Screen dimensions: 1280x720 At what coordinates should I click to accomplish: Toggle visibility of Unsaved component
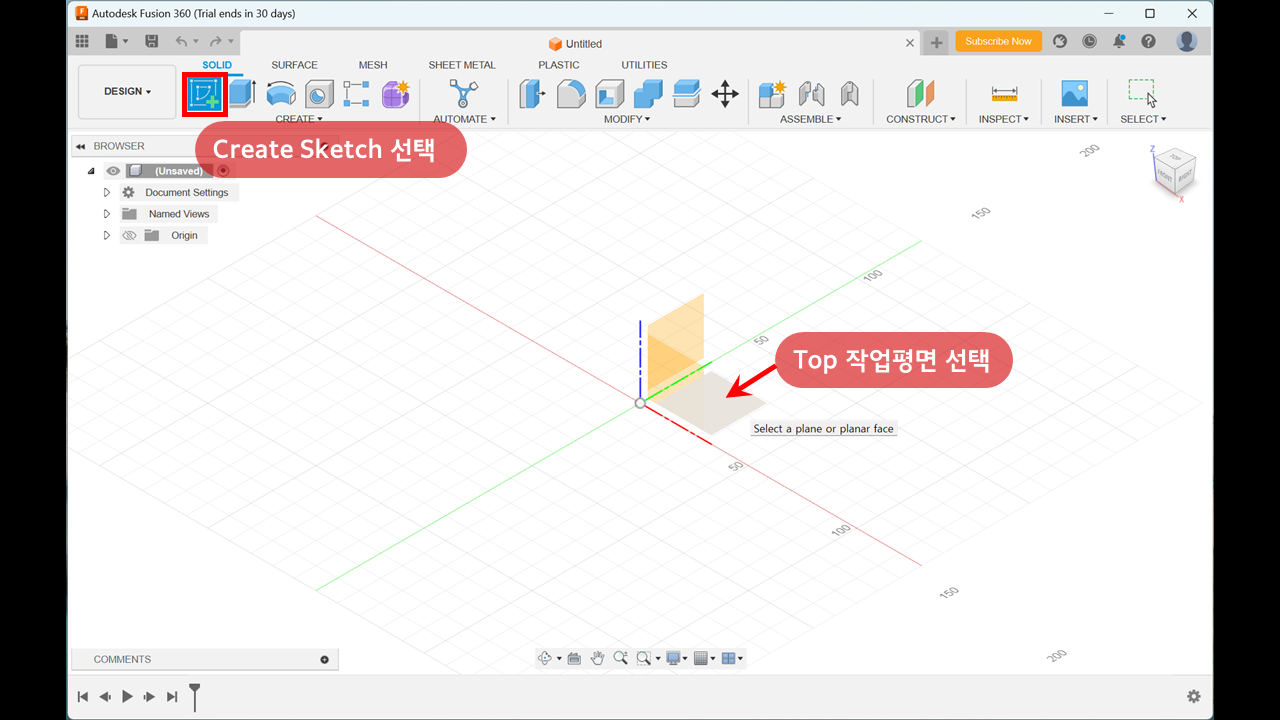[x=113, y=171]
